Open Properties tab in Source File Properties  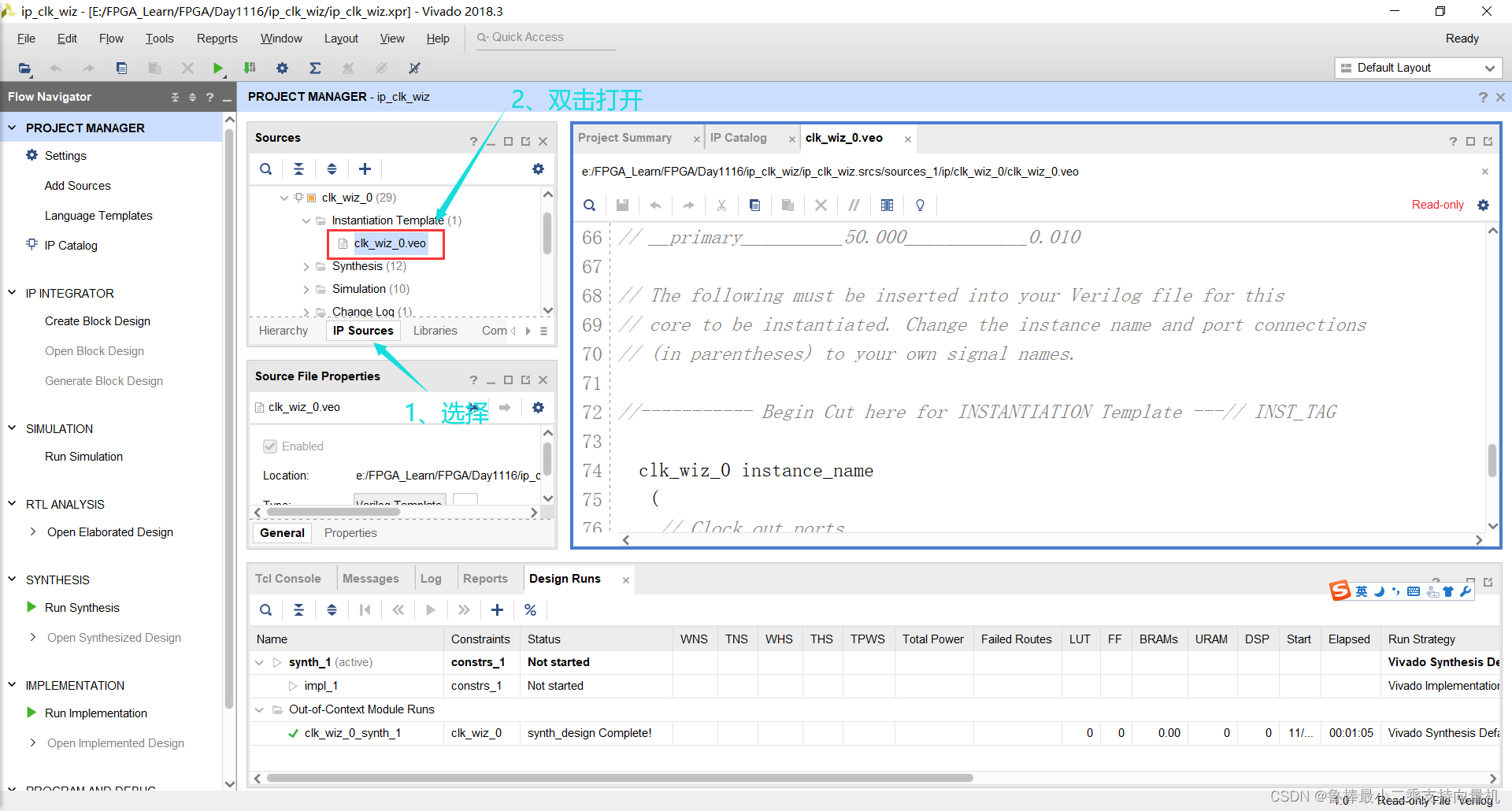(x=350, y=533)
